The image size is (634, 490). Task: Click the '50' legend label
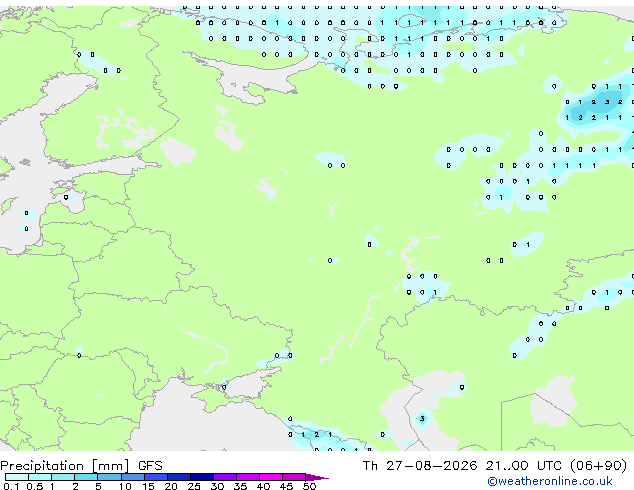(310, 486)
